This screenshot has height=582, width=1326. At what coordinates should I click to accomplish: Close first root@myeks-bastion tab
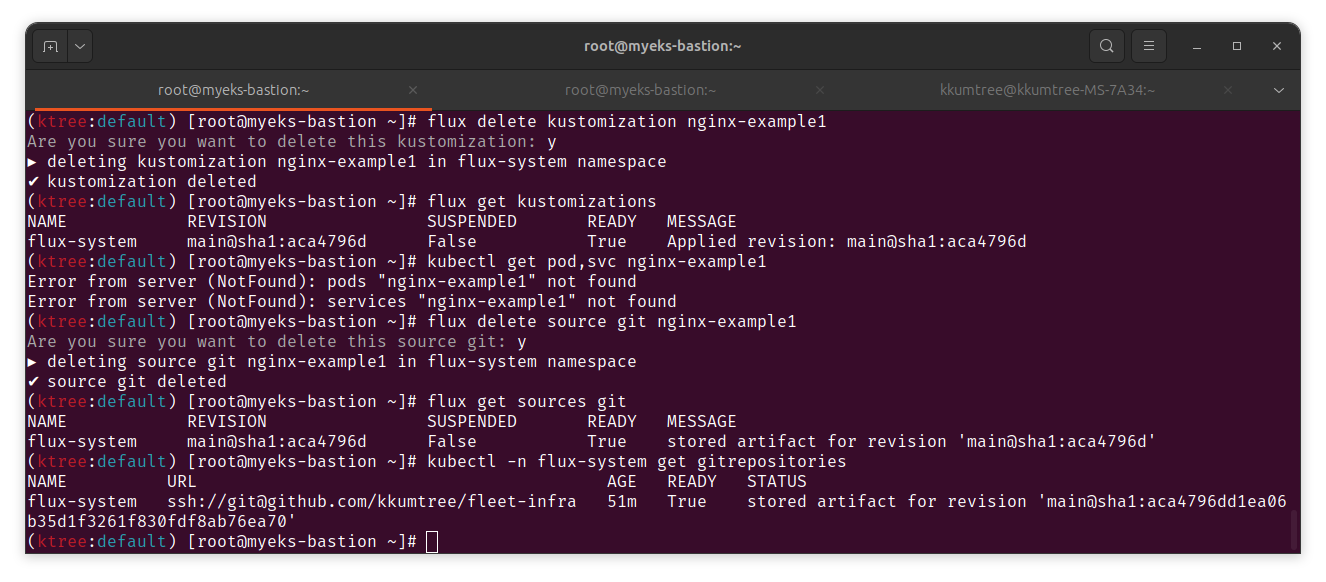(413, 90)
